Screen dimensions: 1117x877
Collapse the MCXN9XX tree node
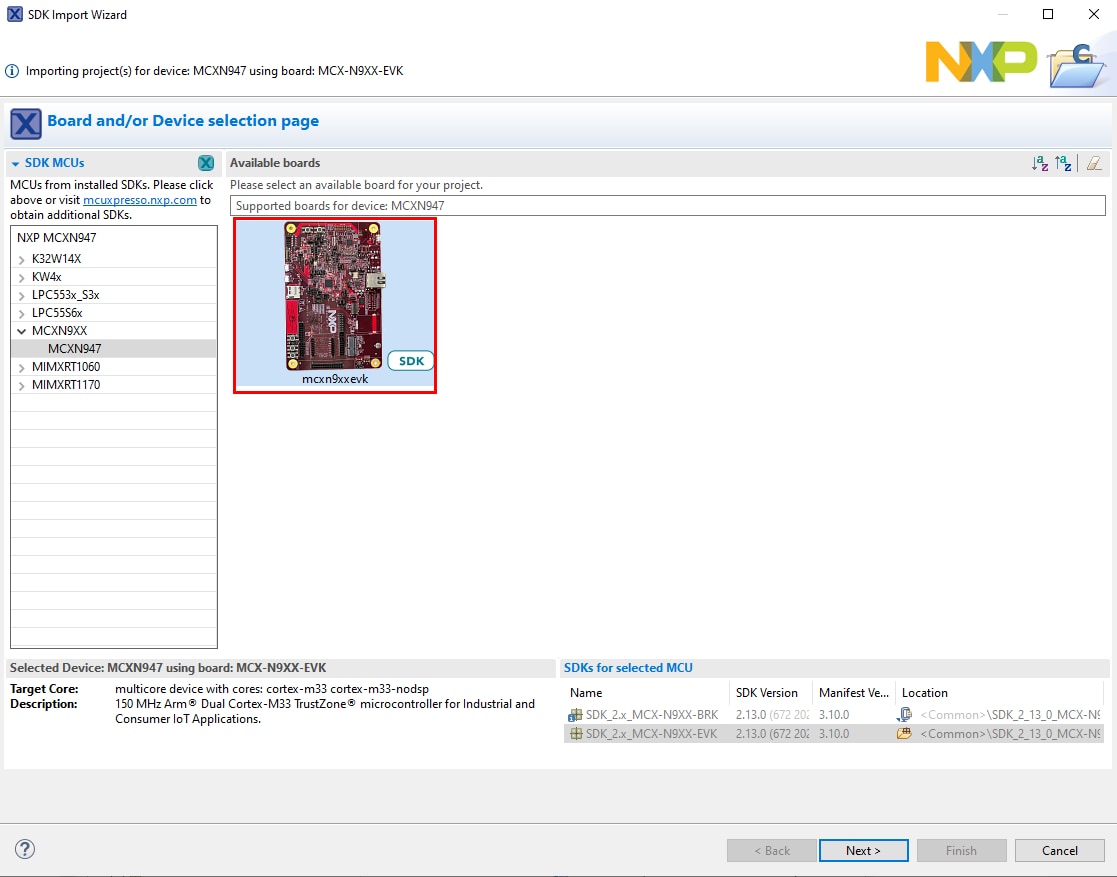click(22, 331)
